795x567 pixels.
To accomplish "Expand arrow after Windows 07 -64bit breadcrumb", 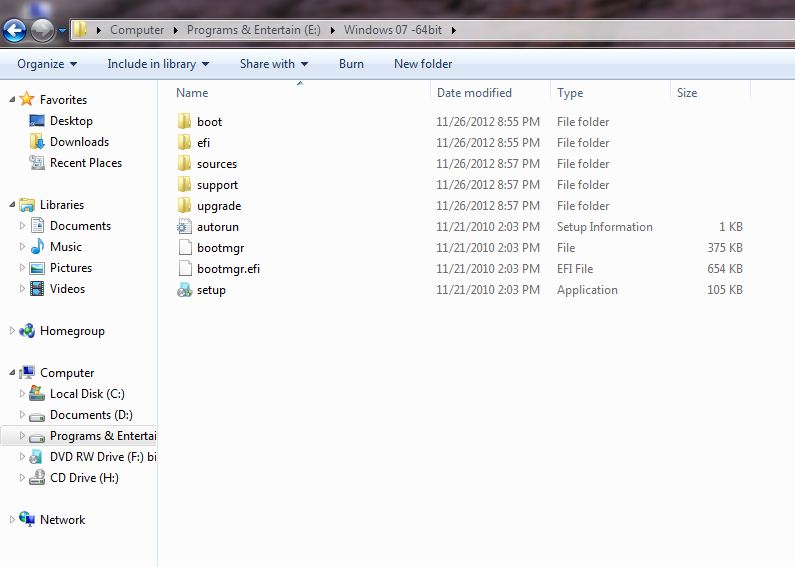I will [x=454, y=30].
